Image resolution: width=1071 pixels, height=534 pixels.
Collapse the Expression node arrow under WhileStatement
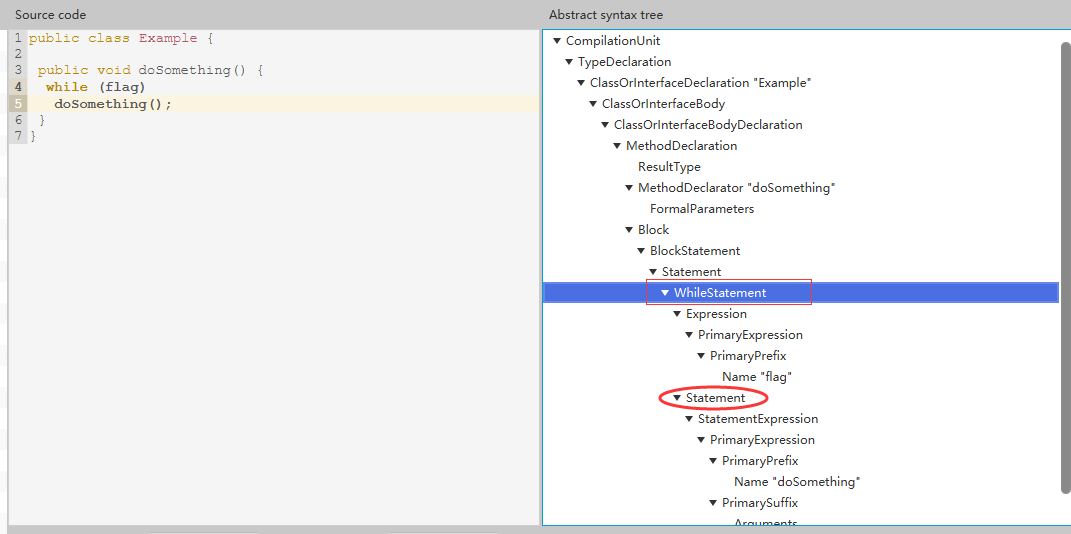tap(676, 314)
